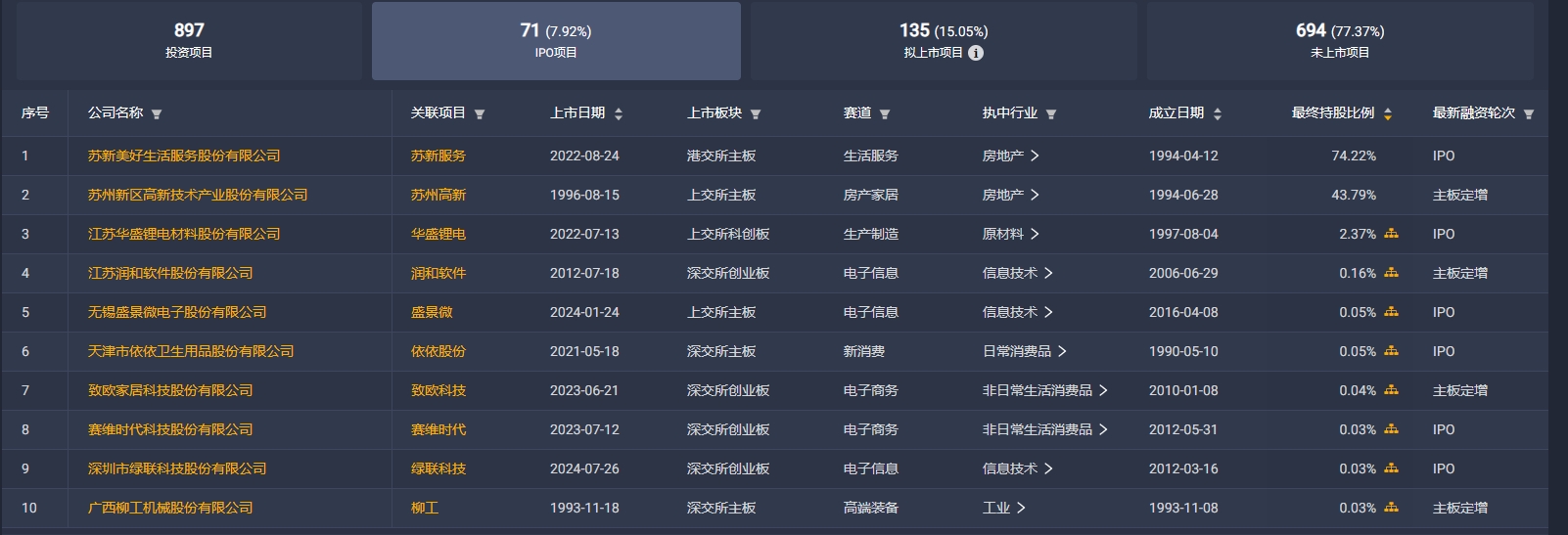Open 苏州高新 related project link
The image size is (1568, 535).
click(438, 195)
